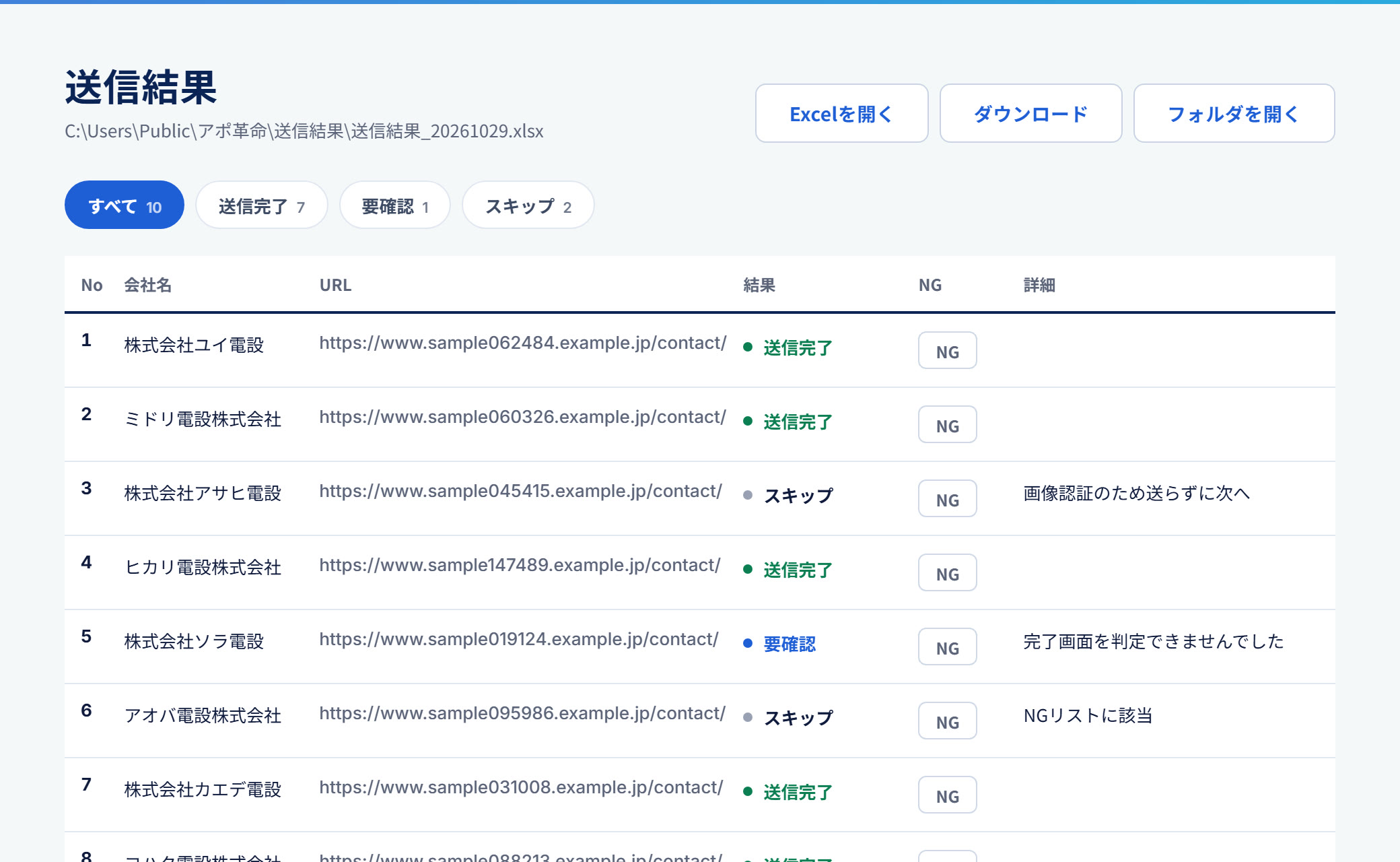Click company name 株式会社アサヒ電設

click(203, 494)
